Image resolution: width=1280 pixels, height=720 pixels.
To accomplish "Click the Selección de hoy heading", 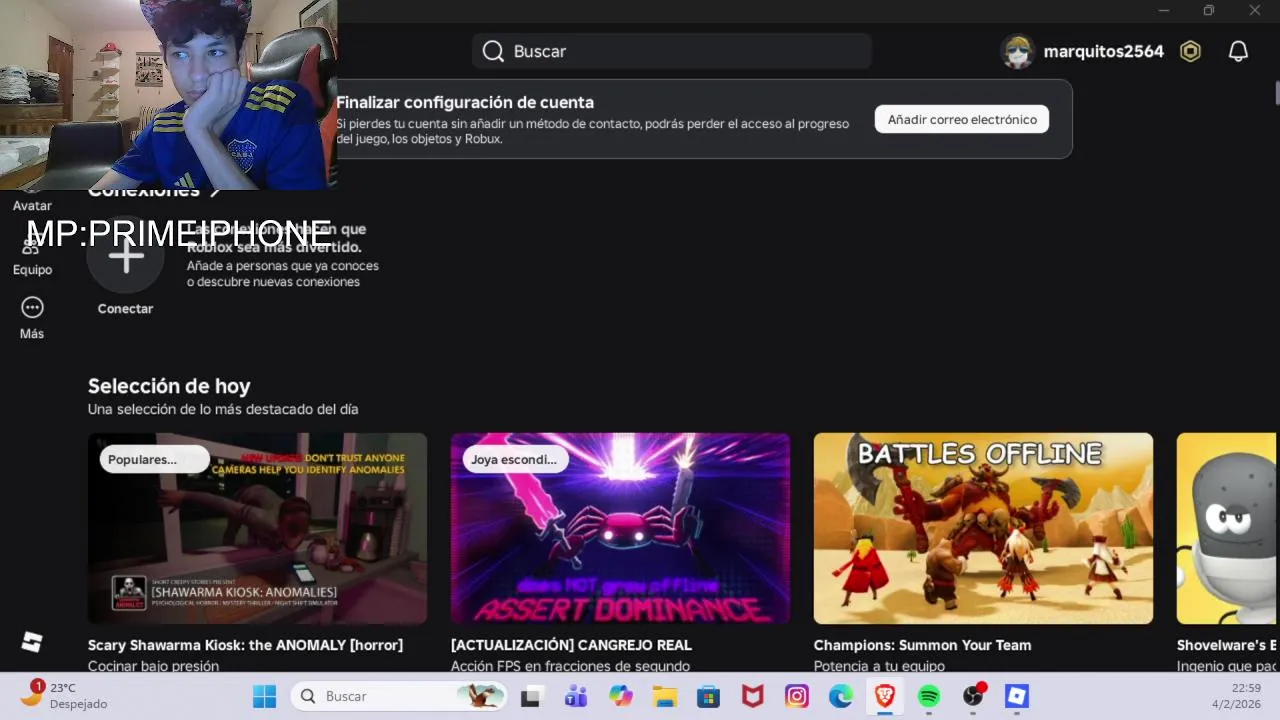I will coord(169,386).
